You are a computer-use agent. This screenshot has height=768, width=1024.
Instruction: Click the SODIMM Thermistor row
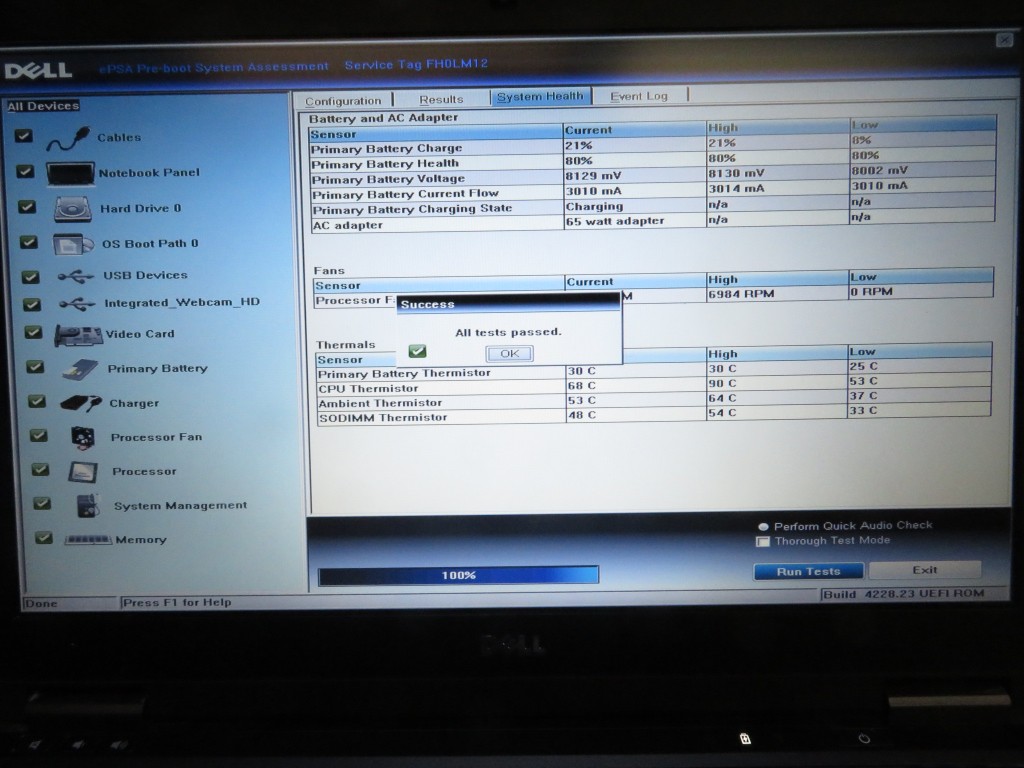click(x=654, y=416)
